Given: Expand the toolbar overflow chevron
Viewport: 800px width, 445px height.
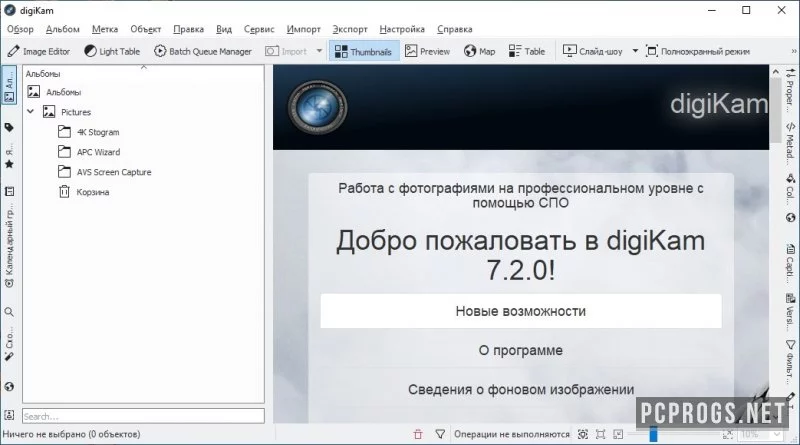Looking at the screenshot, I should pos(794,51).
